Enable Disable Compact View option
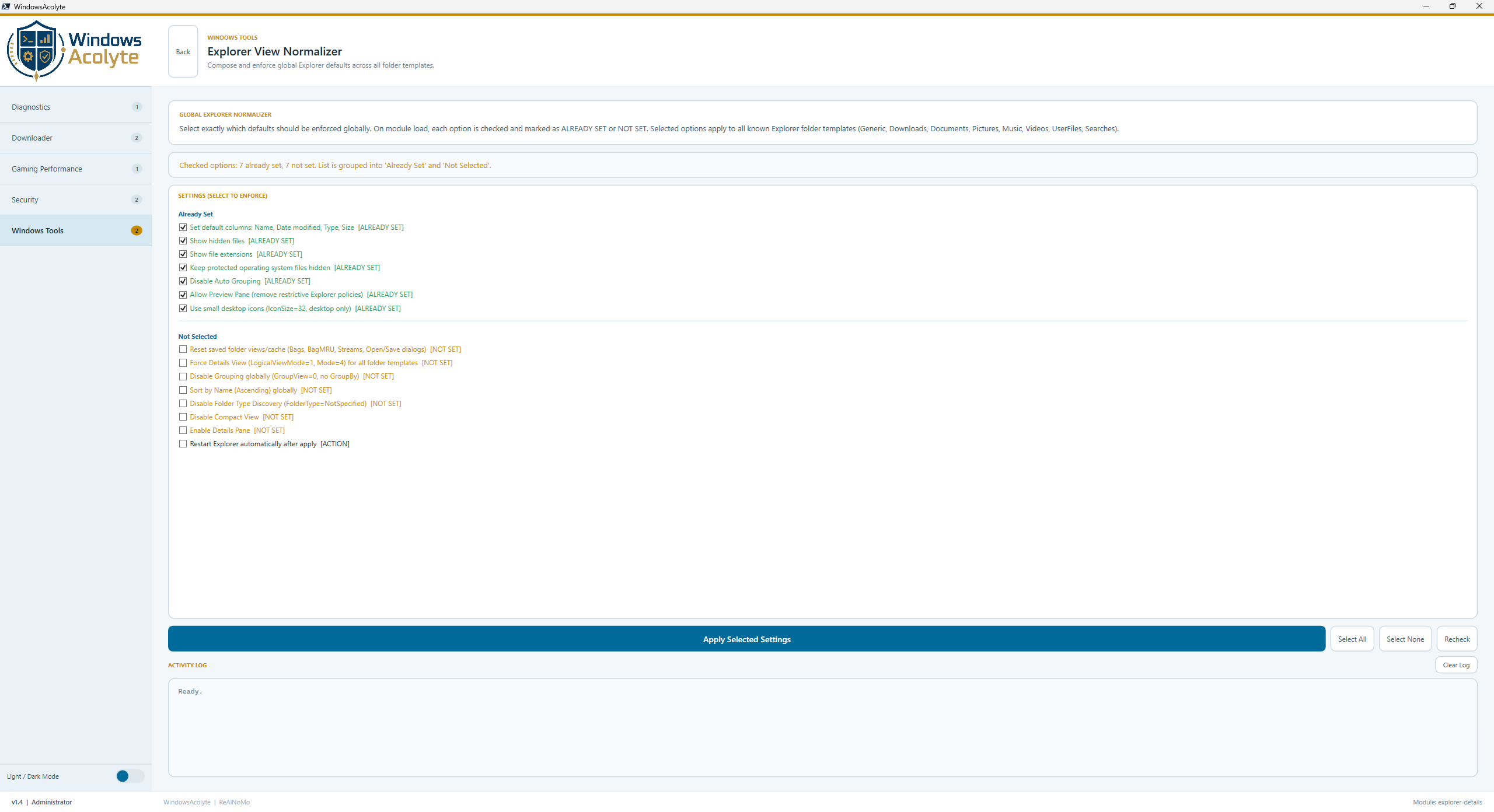The image size is (1494, 812). (x=183, y=417)
